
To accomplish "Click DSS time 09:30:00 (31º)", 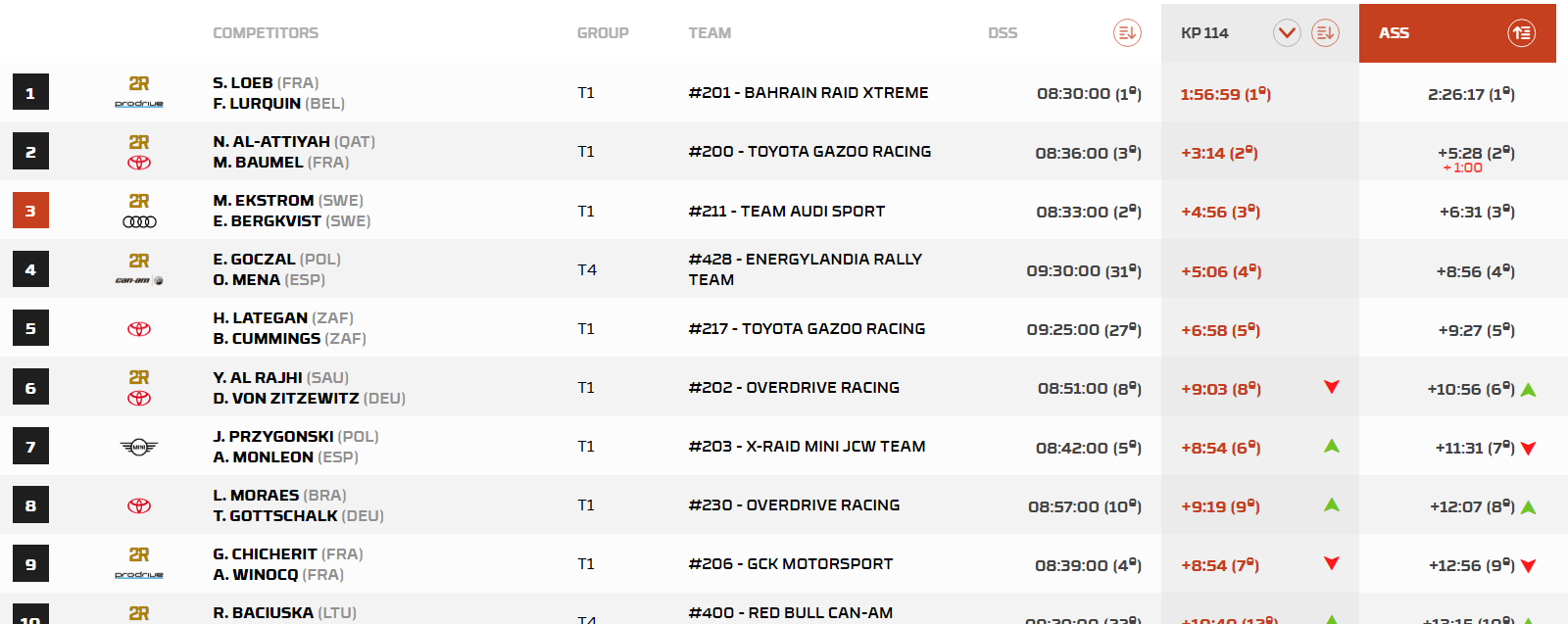I will tap(1084, 270).
